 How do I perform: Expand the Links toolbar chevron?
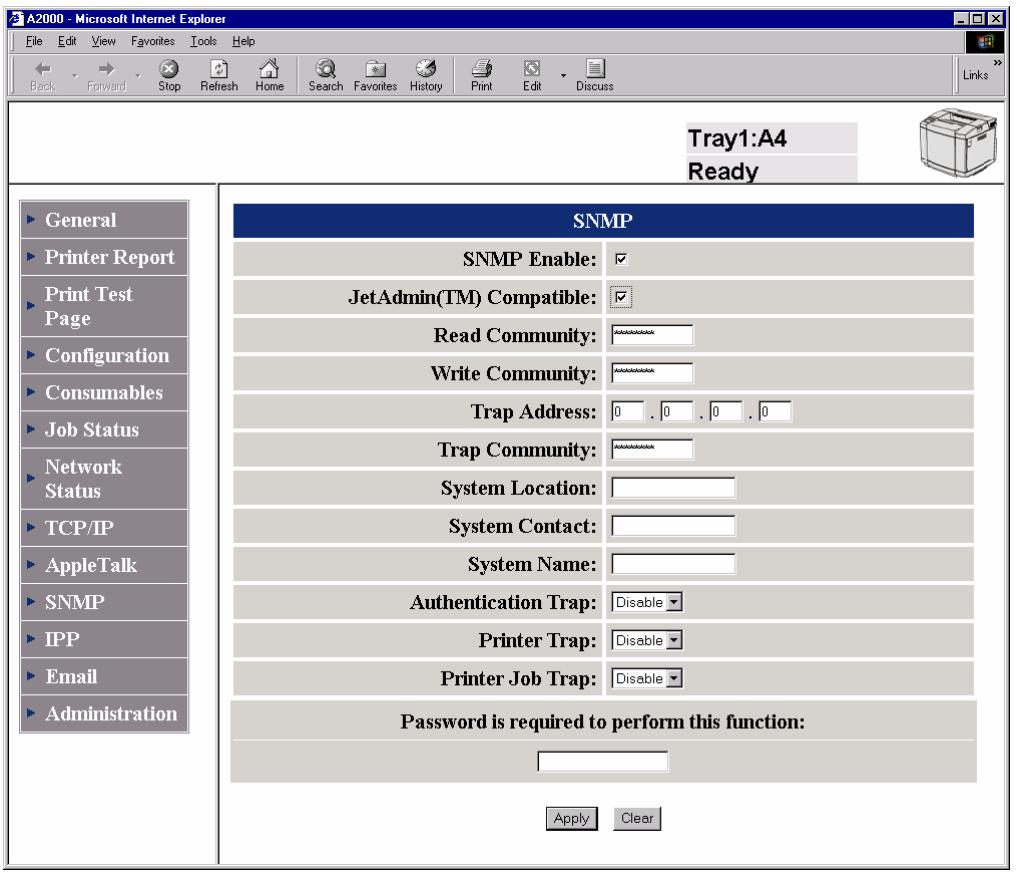tap(998, 63)
